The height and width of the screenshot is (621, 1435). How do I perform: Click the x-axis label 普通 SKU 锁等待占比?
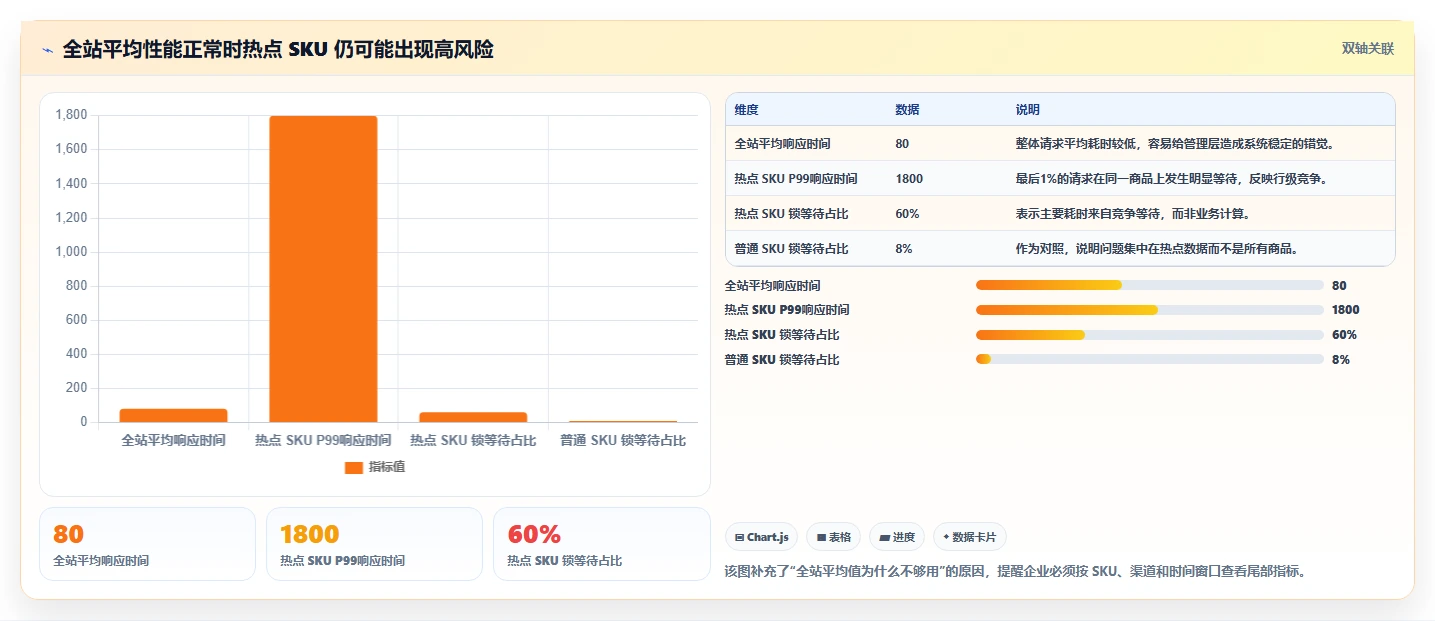point(623,440)
